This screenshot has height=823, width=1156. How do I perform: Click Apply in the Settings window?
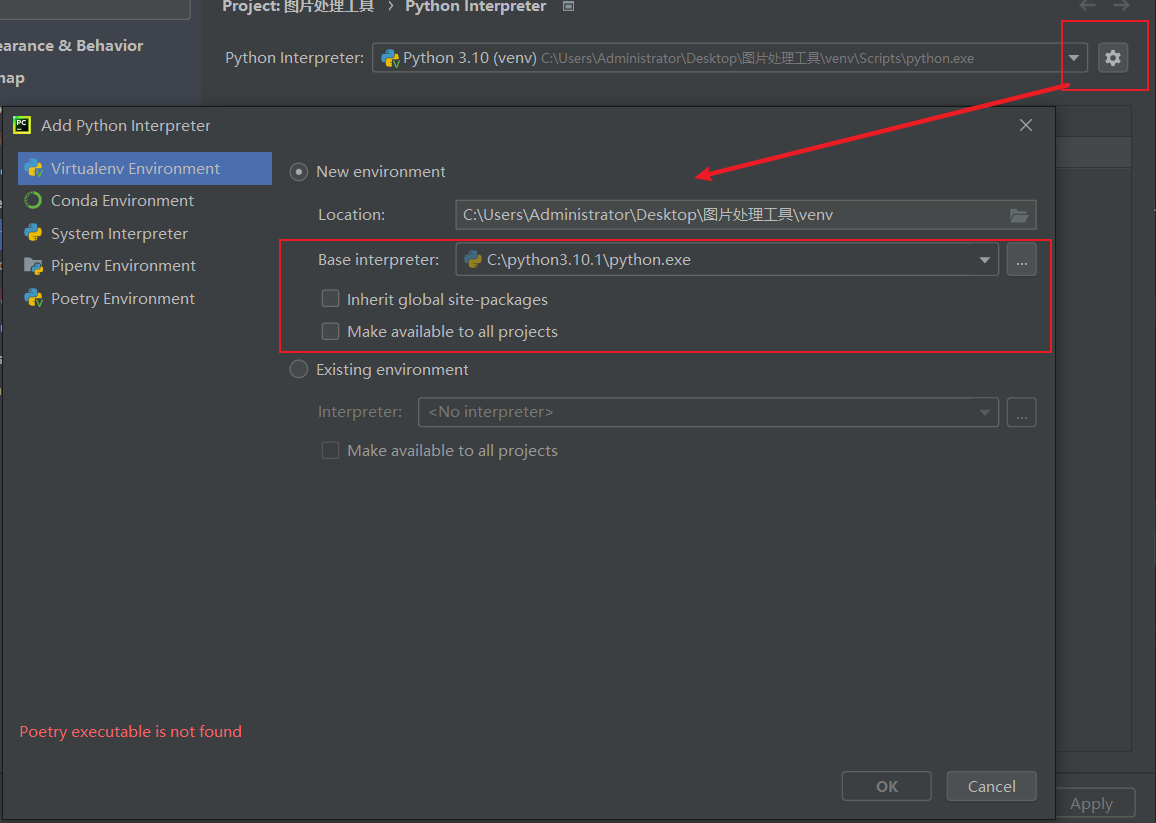(1091, 804)
